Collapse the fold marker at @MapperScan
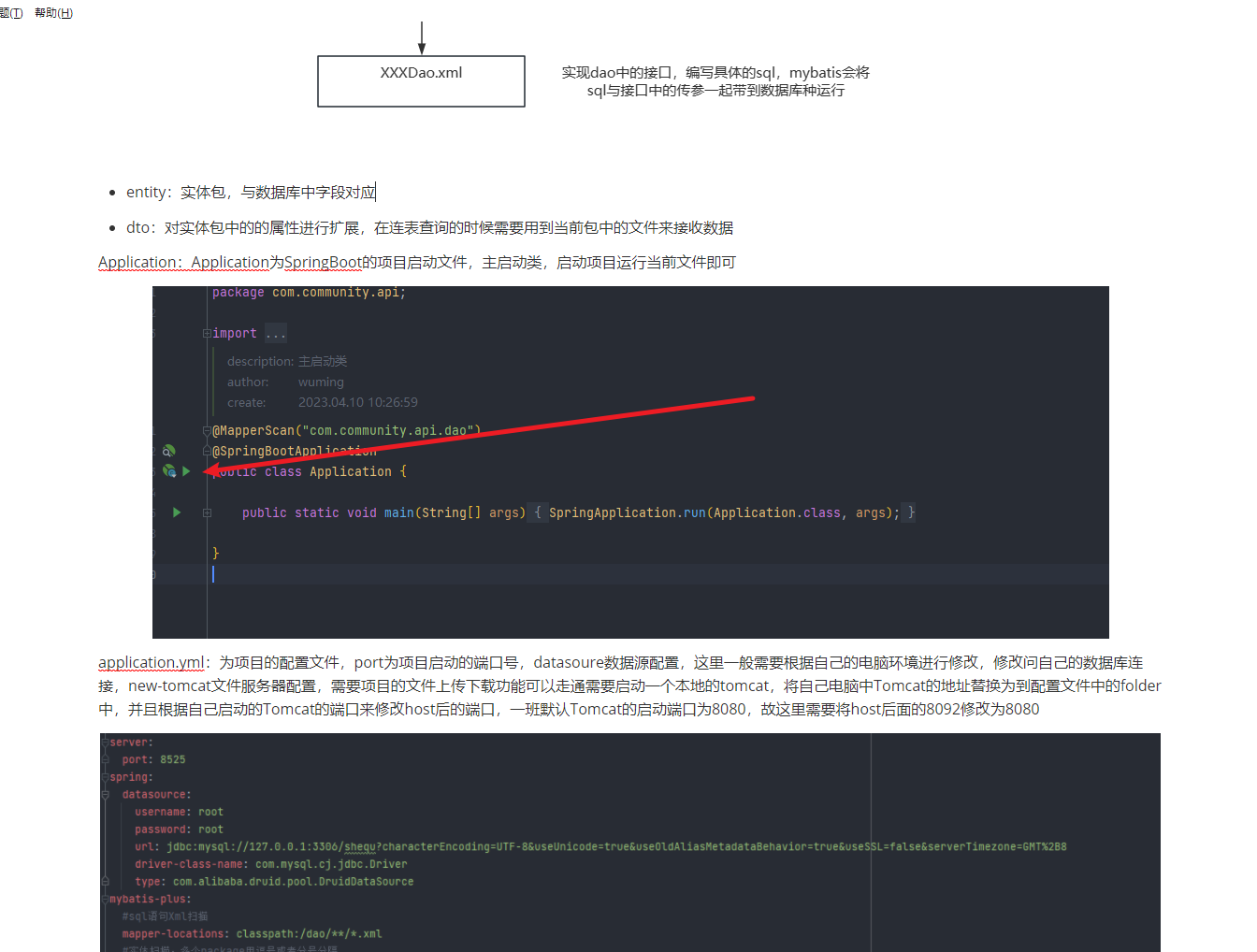Image resolution: width=1257 pixels, height=952 pixels. pos(207,431)
